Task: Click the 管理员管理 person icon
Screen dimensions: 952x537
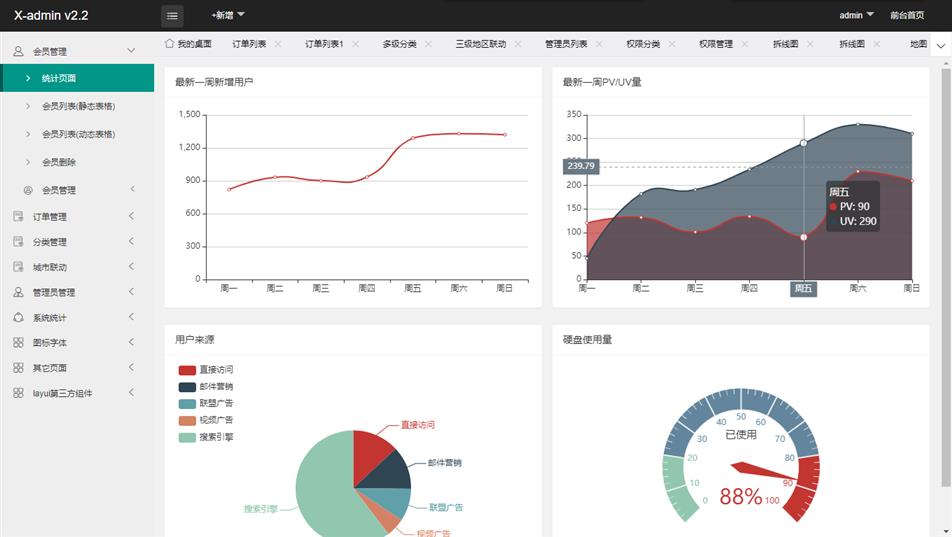Action: pyautogui.click(x=18, y=292)
